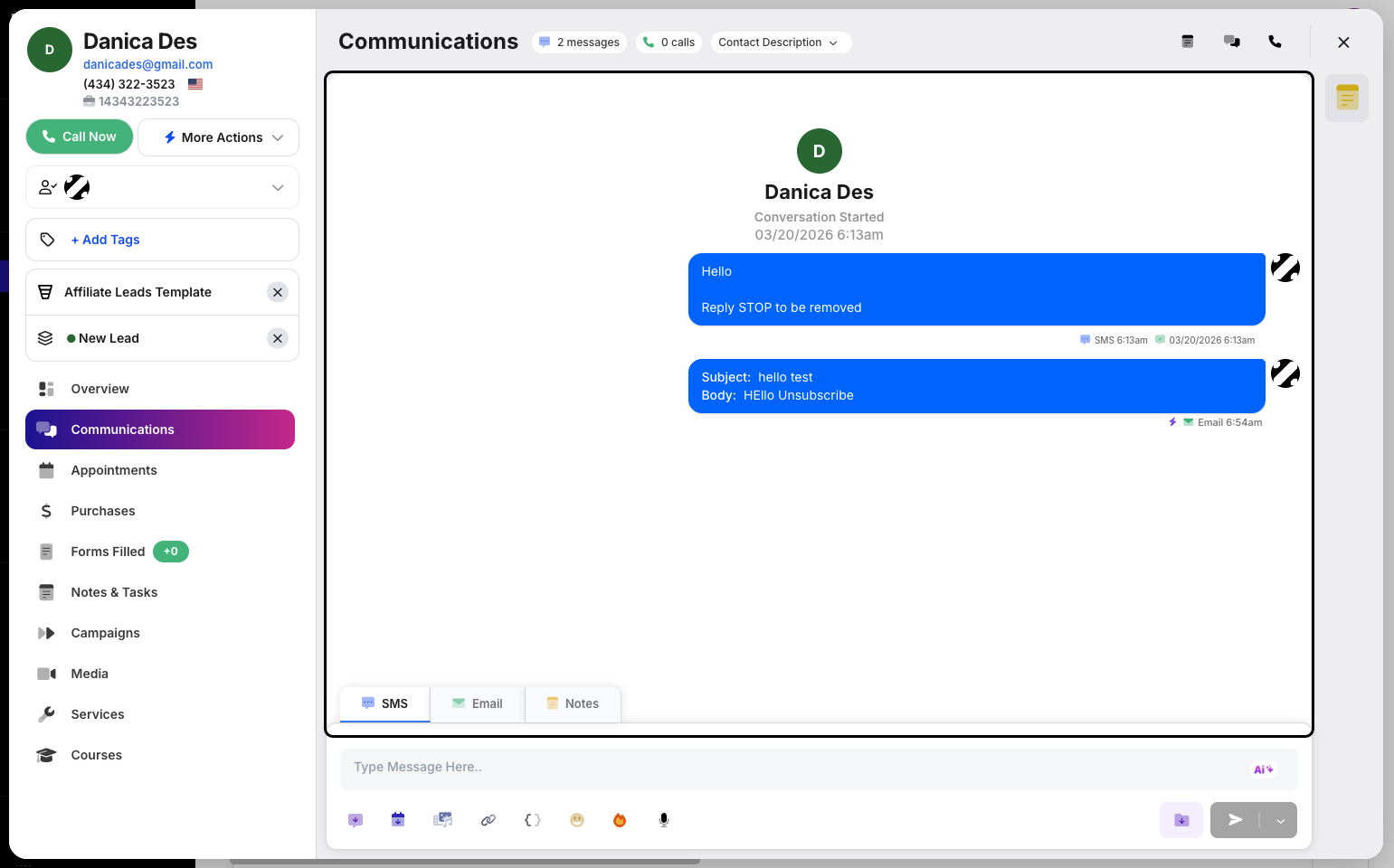
Task: Open the Media section
Action: click(x=160, y=674)
